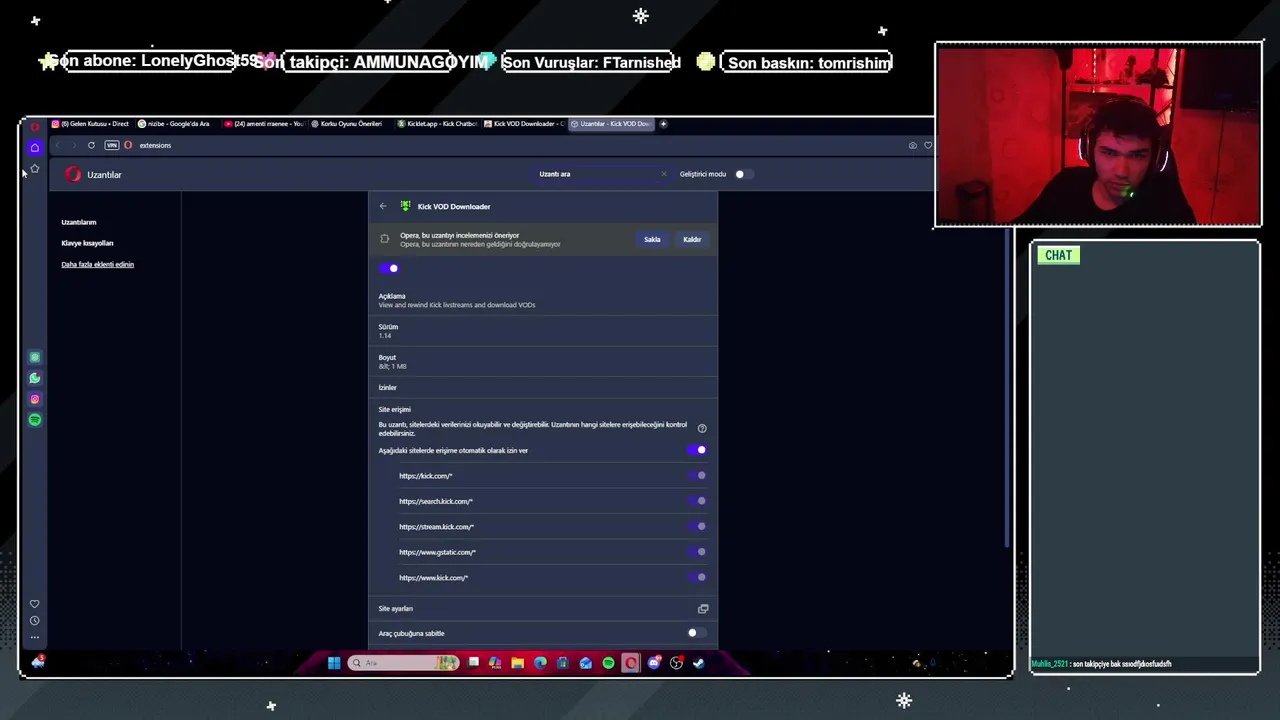This screenshot has width=1280, height=720.
Task: Open the heart pinboards icon in the sidebar
Action: click(35, 604)
